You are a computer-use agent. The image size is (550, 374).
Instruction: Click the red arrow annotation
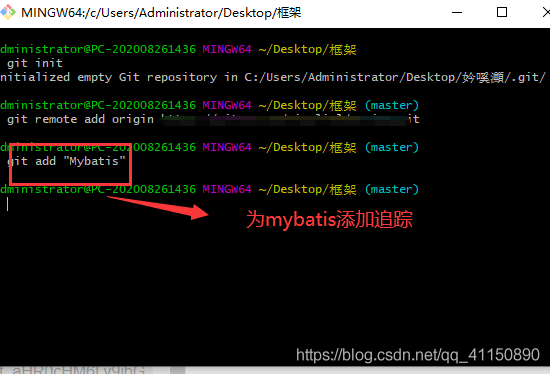158,208
